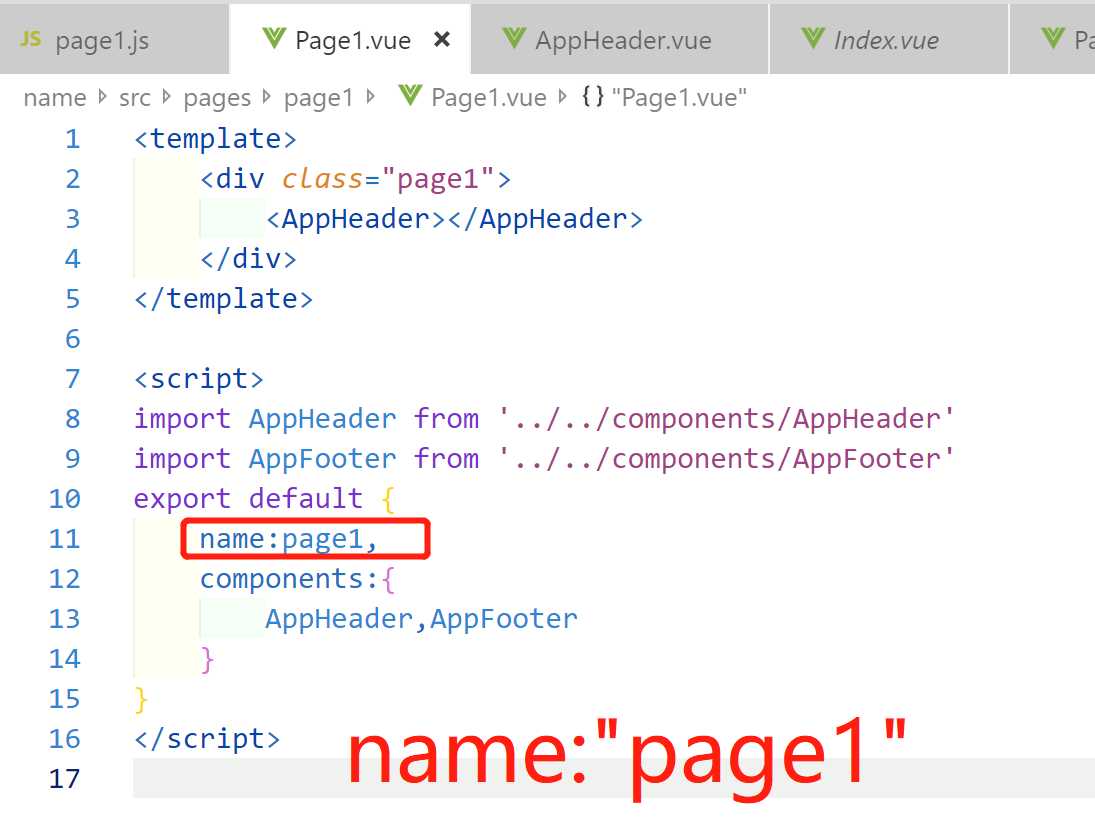Click the Vue icon on the AppHeader.vue tab
This screenshot has width=1095, height=838.
coord(514,38)
